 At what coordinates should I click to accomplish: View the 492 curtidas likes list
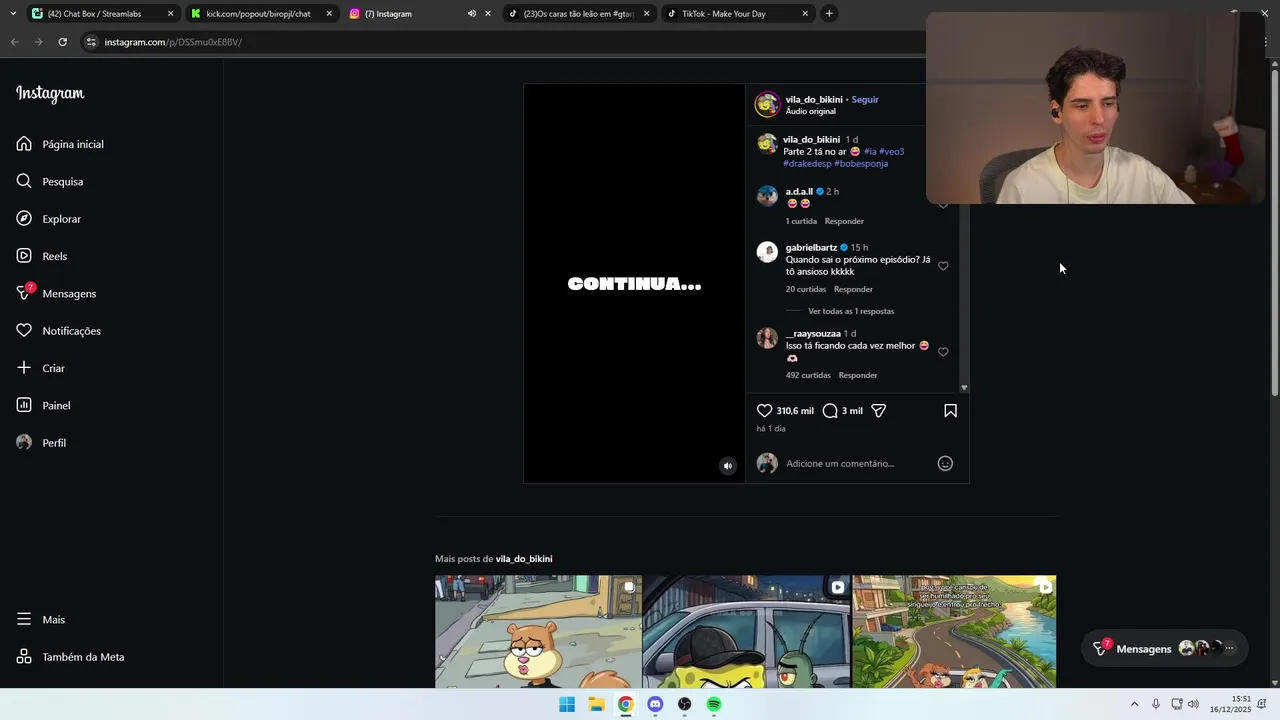point(808,375)
